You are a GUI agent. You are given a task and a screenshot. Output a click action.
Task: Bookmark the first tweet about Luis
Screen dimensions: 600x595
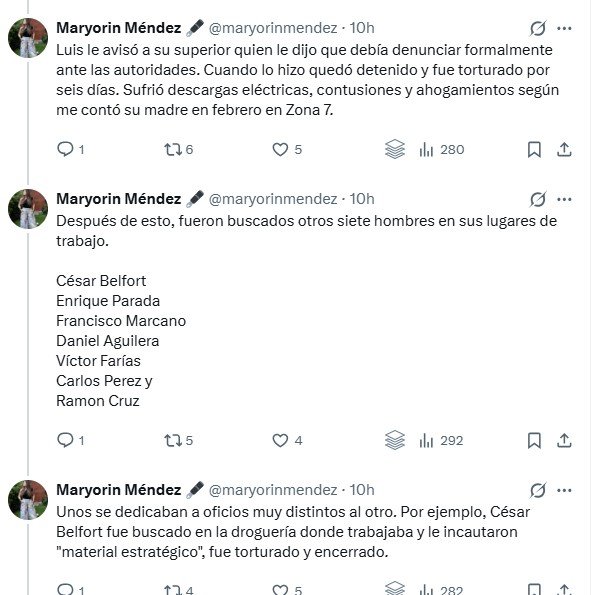pos(534,149)
